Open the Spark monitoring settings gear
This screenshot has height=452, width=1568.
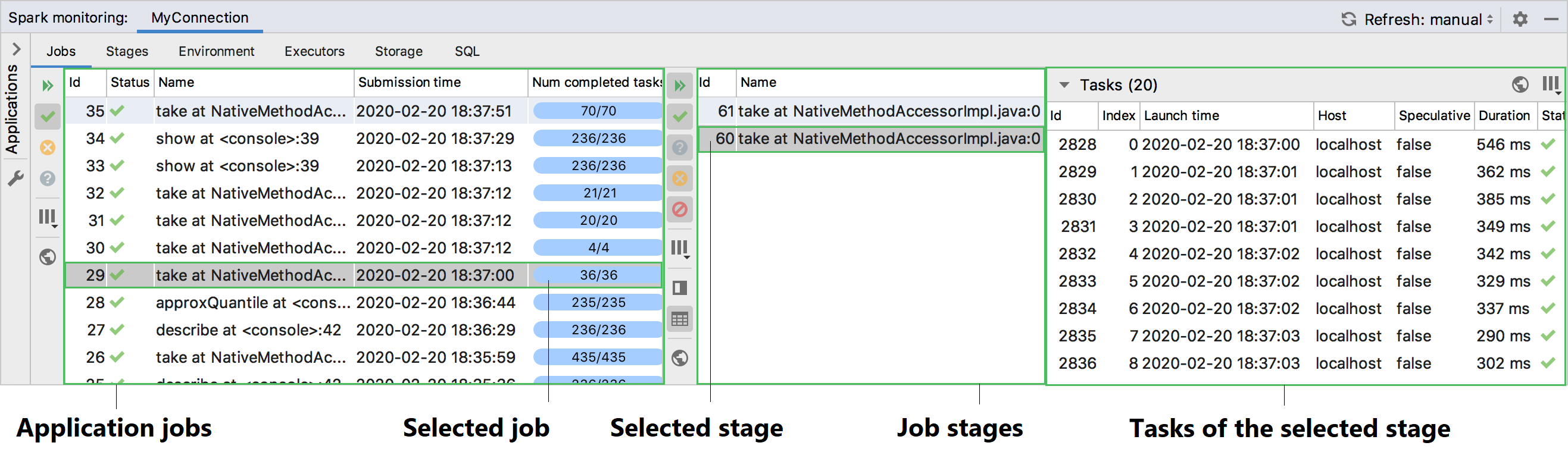1520,20
